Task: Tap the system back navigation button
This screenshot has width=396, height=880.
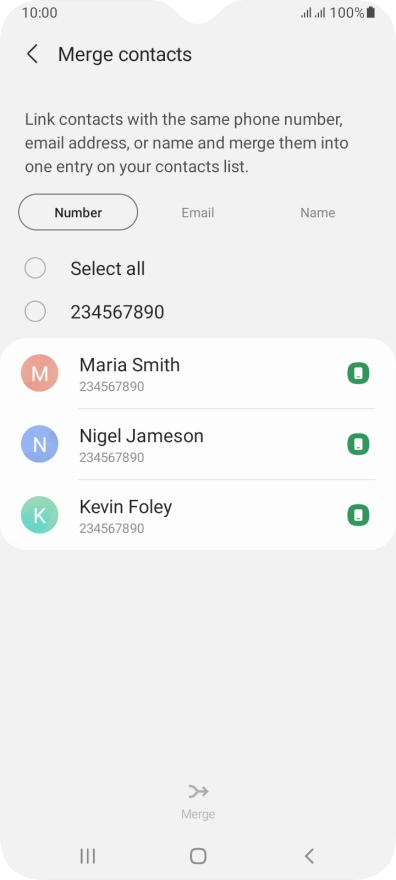Action: click(308, 856)
